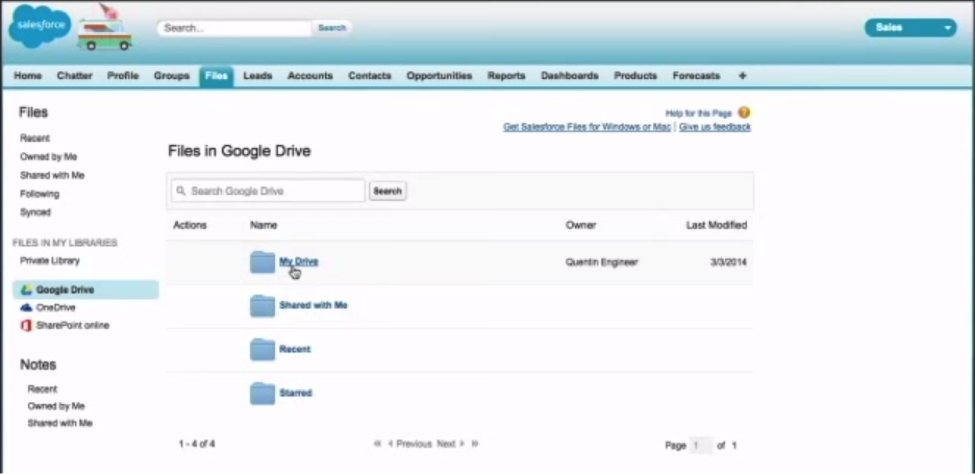Show files Shared with Me under Files
Screen dimensions: 975x474
[52, 175]
